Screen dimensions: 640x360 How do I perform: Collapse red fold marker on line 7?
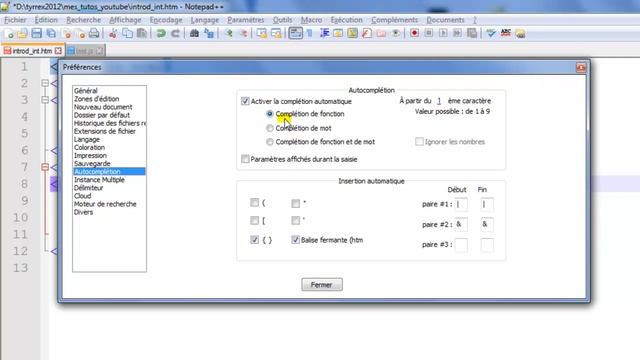point(45,167)
